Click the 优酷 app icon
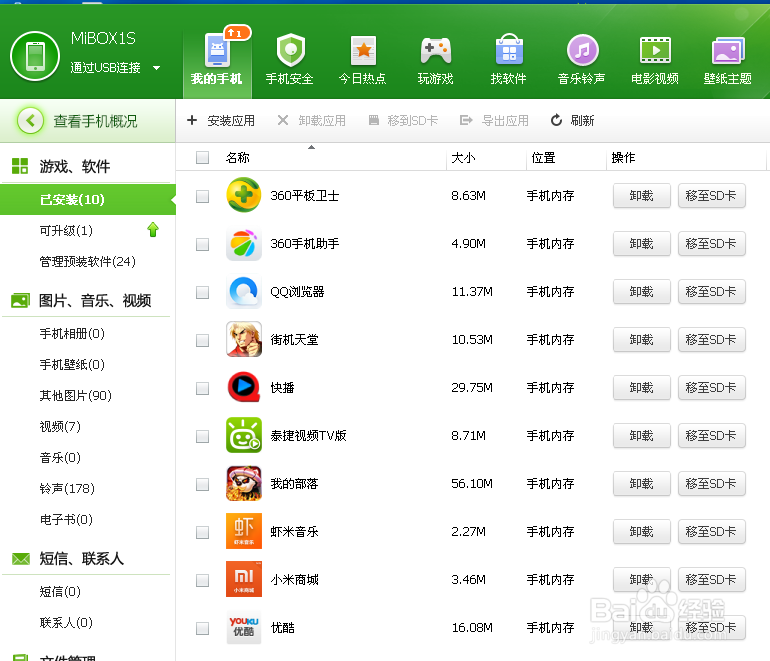Viewport: 770px width, 661px height. 244,627
